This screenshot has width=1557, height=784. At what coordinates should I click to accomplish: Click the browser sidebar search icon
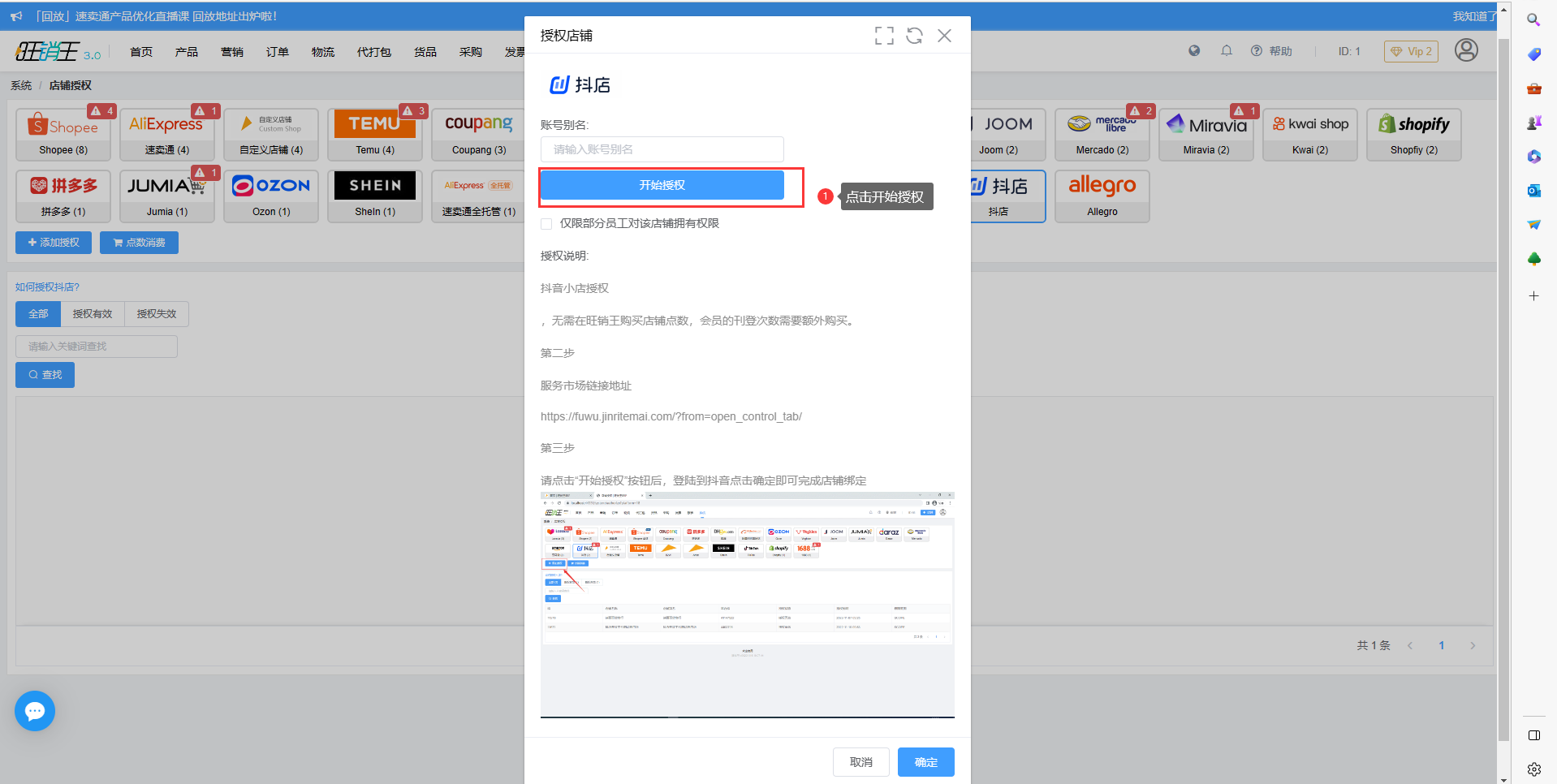pyautogui.click(x=1533, y=19)
